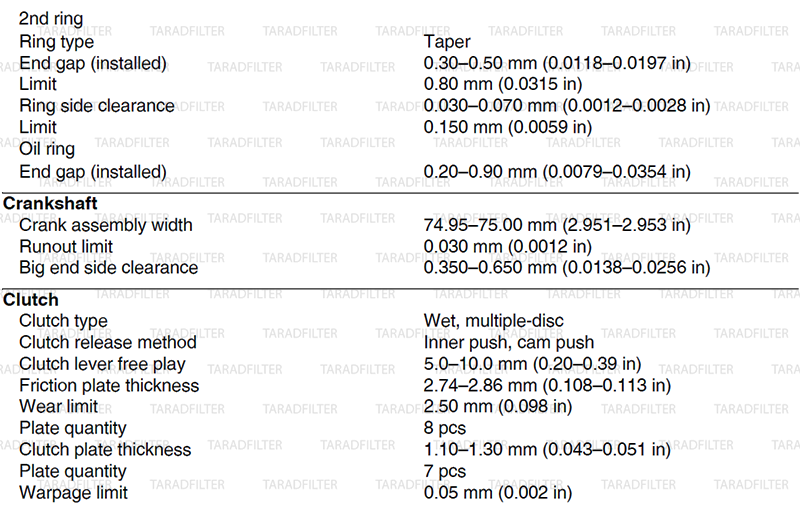
Task: Select the Clutch release method label
Action: coord(108,342)
